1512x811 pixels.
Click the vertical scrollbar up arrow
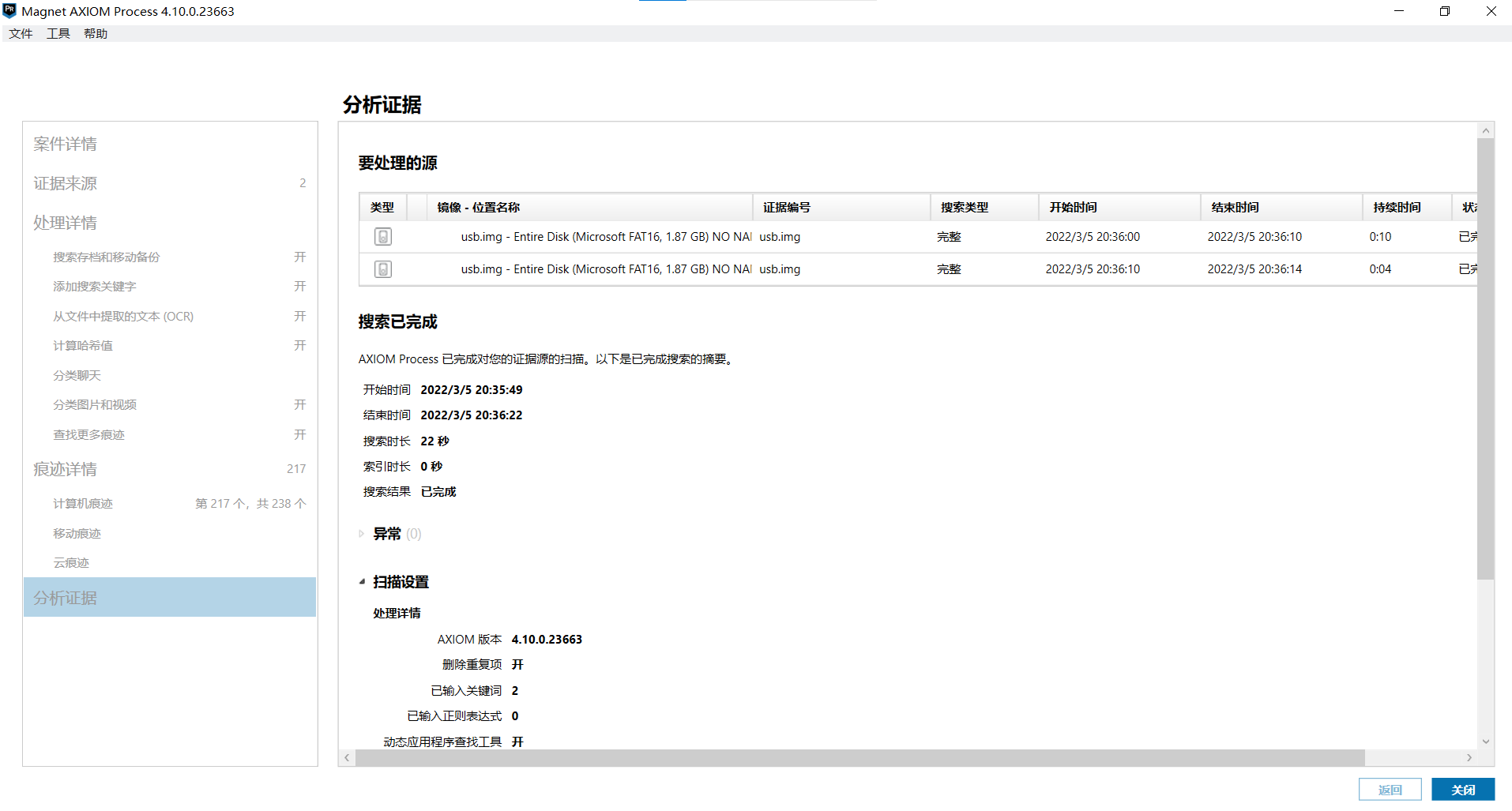[1485, 130]
